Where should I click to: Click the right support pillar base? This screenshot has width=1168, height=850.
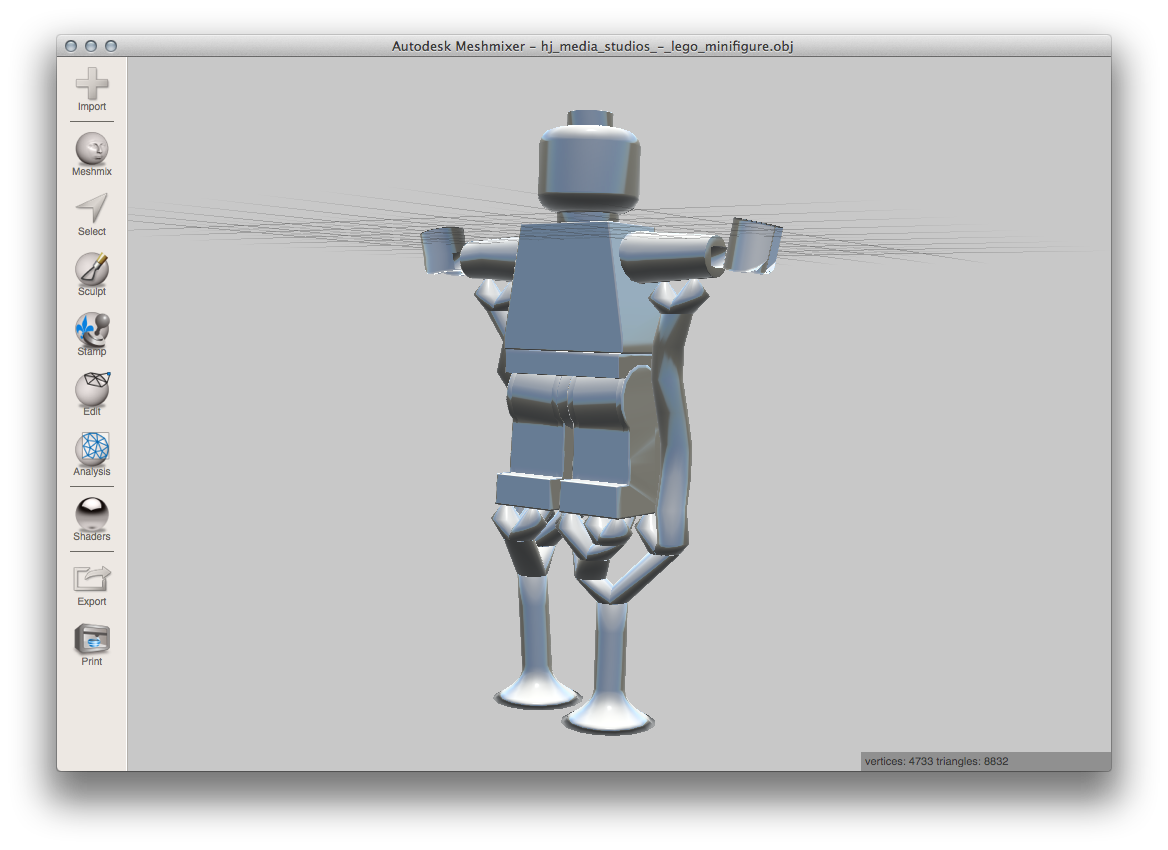[608, 717]
